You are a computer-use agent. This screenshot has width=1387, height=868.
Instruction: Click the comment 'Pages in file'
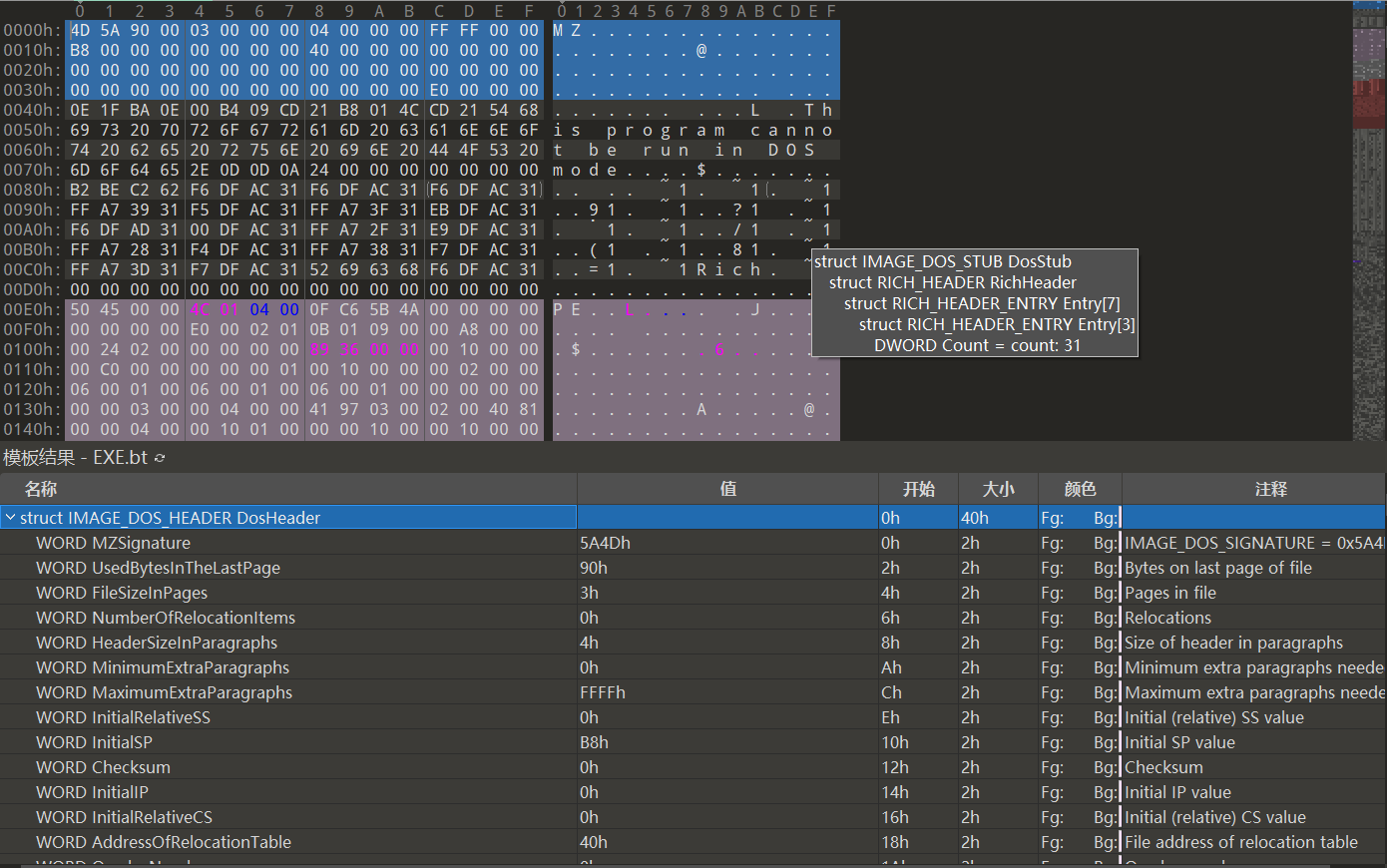(x=1170, y=593)
